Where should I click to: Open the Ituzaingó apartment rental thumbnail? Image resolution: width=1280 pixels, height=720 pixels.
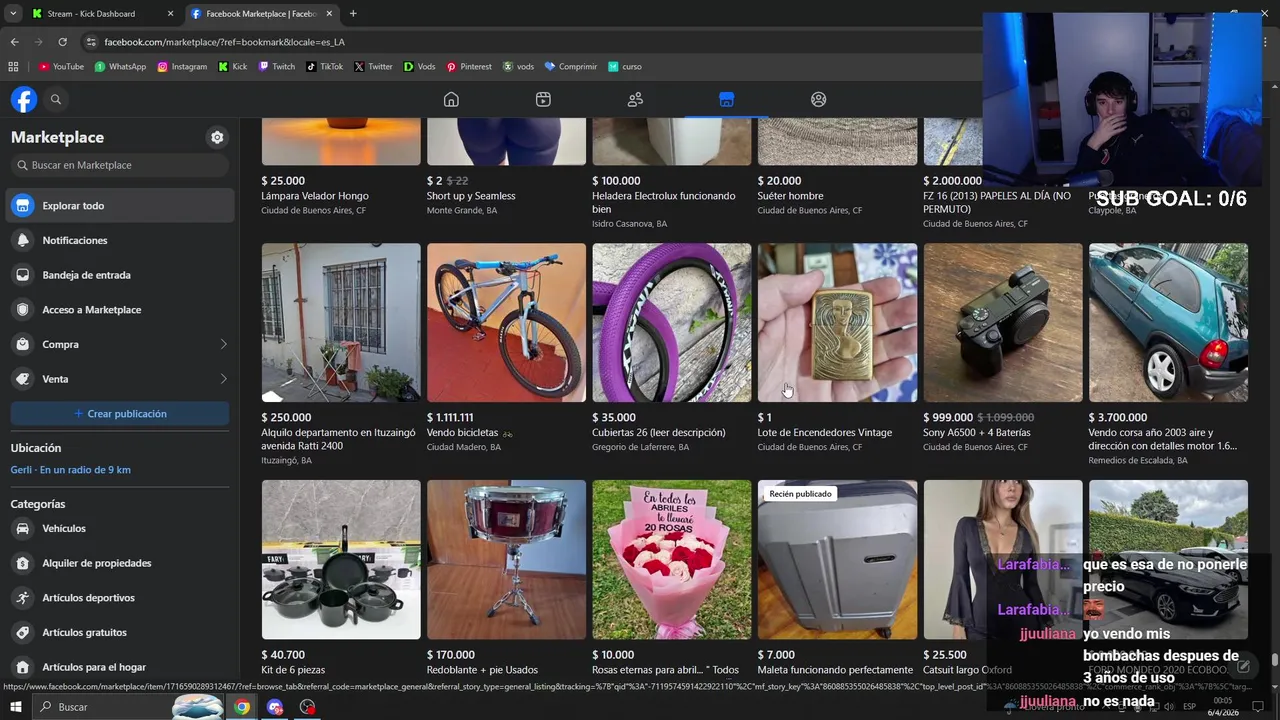[341, 322]
